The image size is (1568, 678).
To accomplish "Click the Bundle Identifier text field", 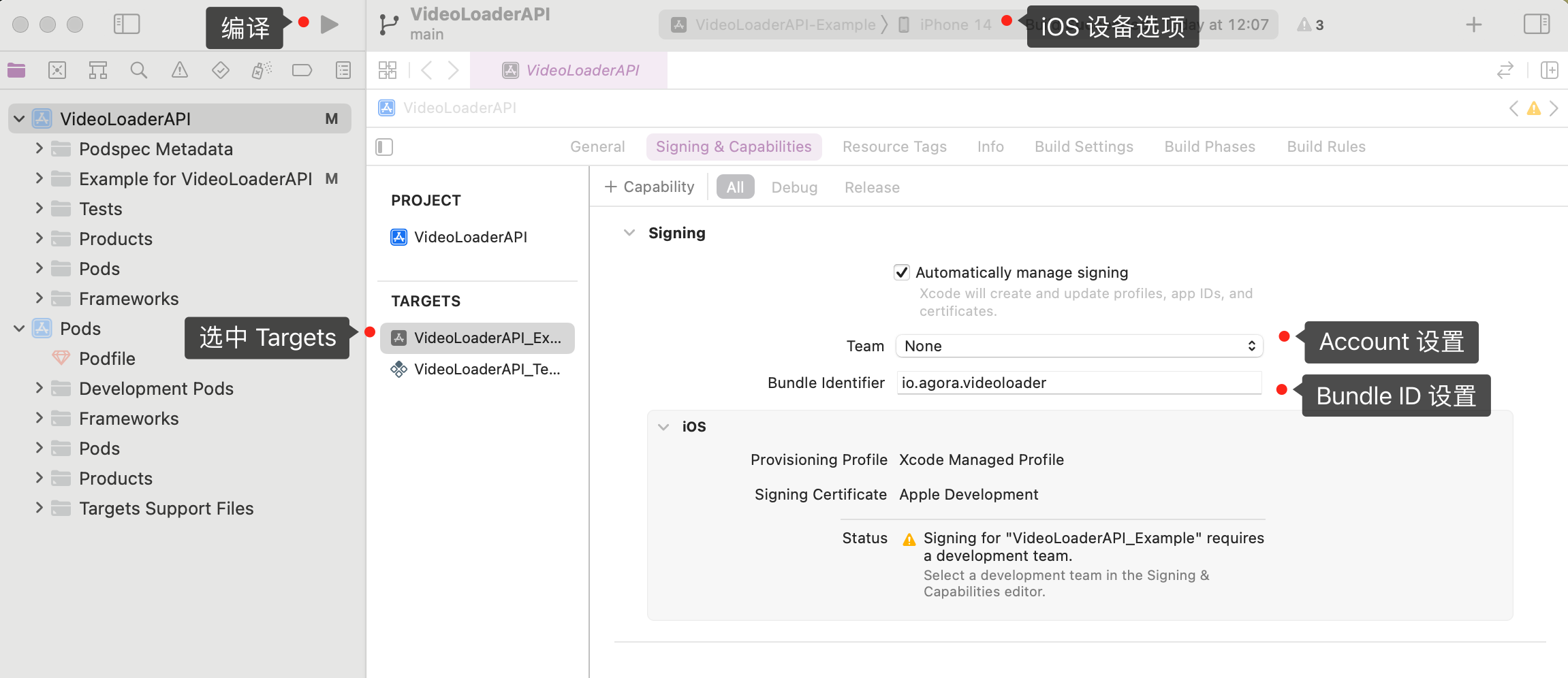I will [1080, 383].
